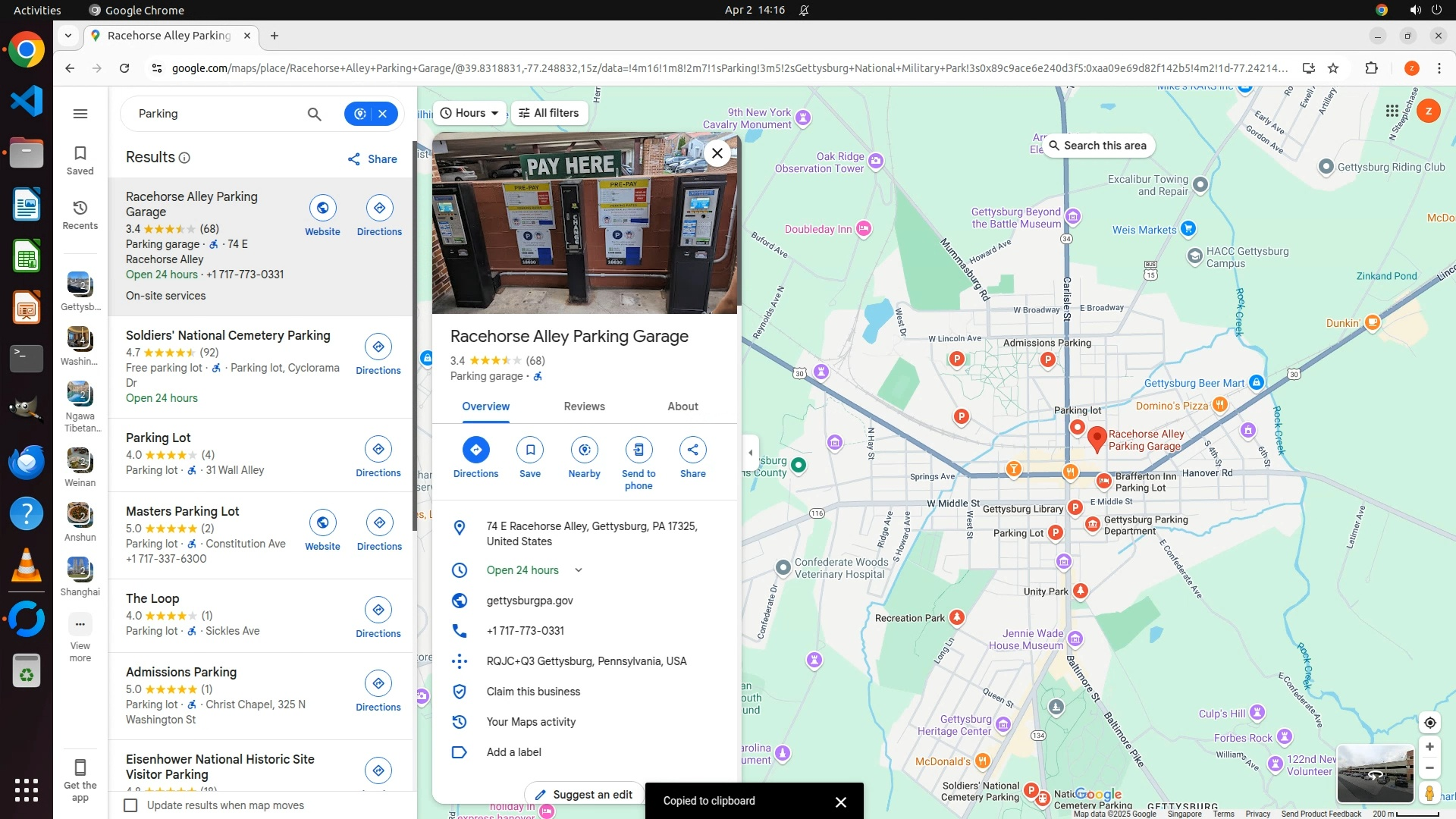
Task: Click the Save bookmark icon
Action: [530, 450]
